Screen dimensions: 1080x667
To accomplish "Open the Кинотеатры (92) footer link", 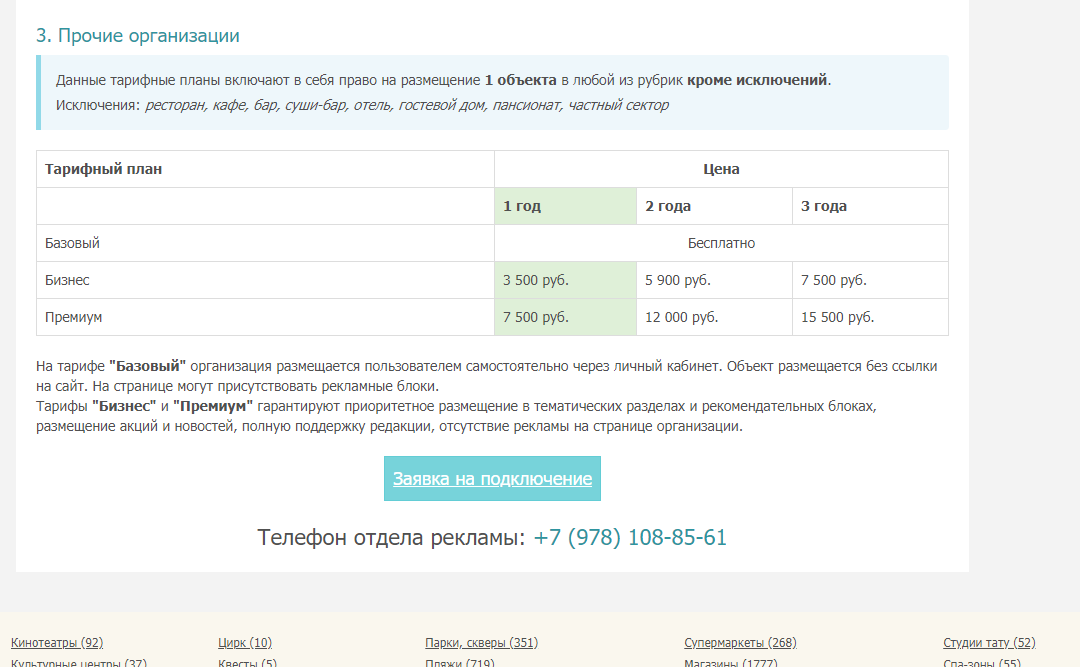I will tap(57, 643).
